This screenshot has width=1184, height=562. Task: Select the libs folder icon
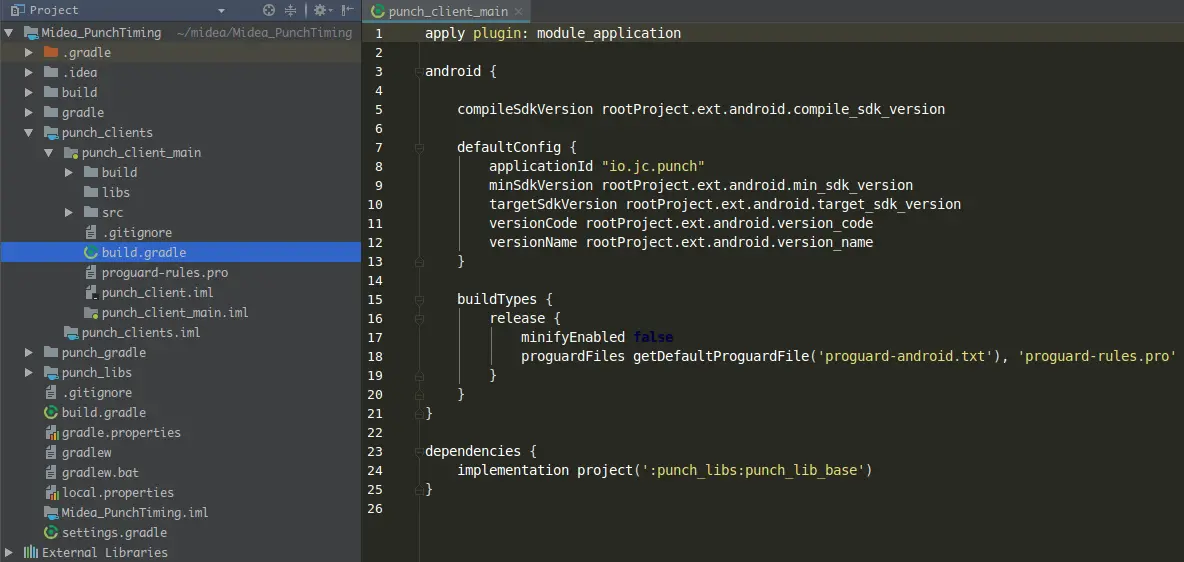[x=91, y=192]
